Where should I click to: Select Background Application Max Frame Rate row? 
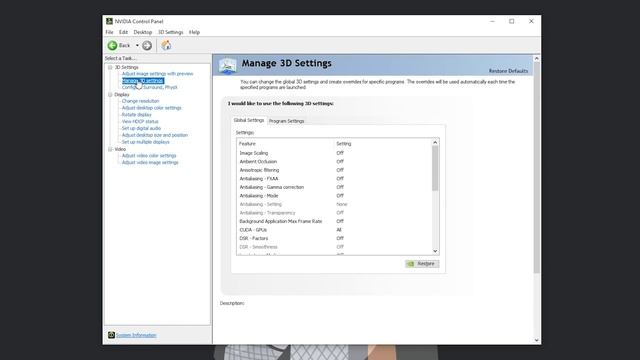tap(333, 221)
